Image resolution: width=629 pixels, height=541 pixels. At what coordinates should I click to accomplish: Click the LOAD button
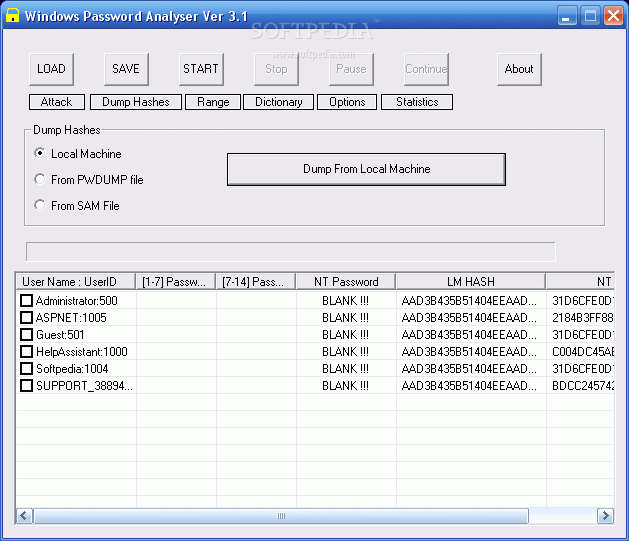click(x=51, y=69)
